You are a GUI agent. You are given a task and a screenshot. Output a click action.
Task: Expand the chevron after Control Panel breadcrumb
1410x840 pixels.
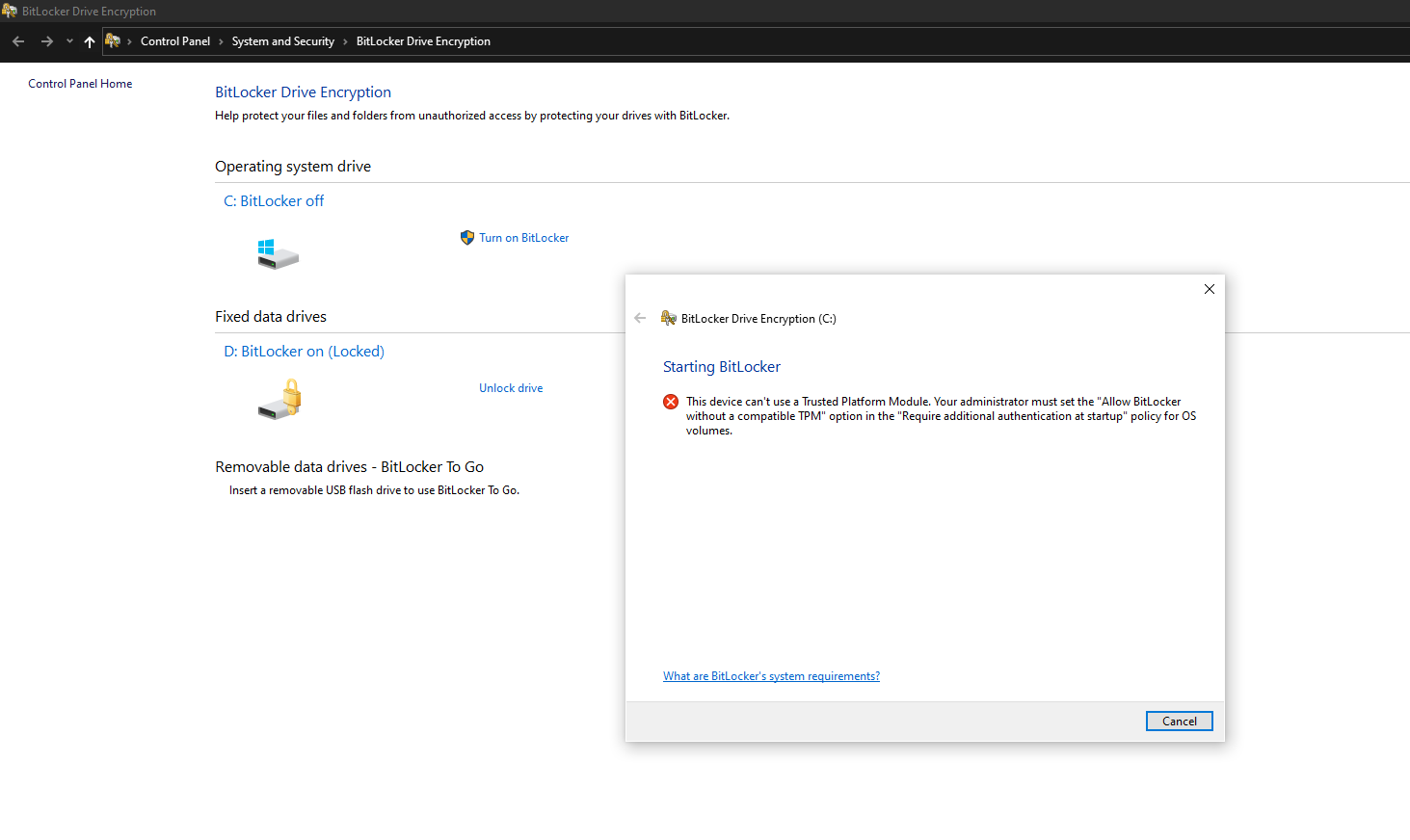(x=221, y=41)
